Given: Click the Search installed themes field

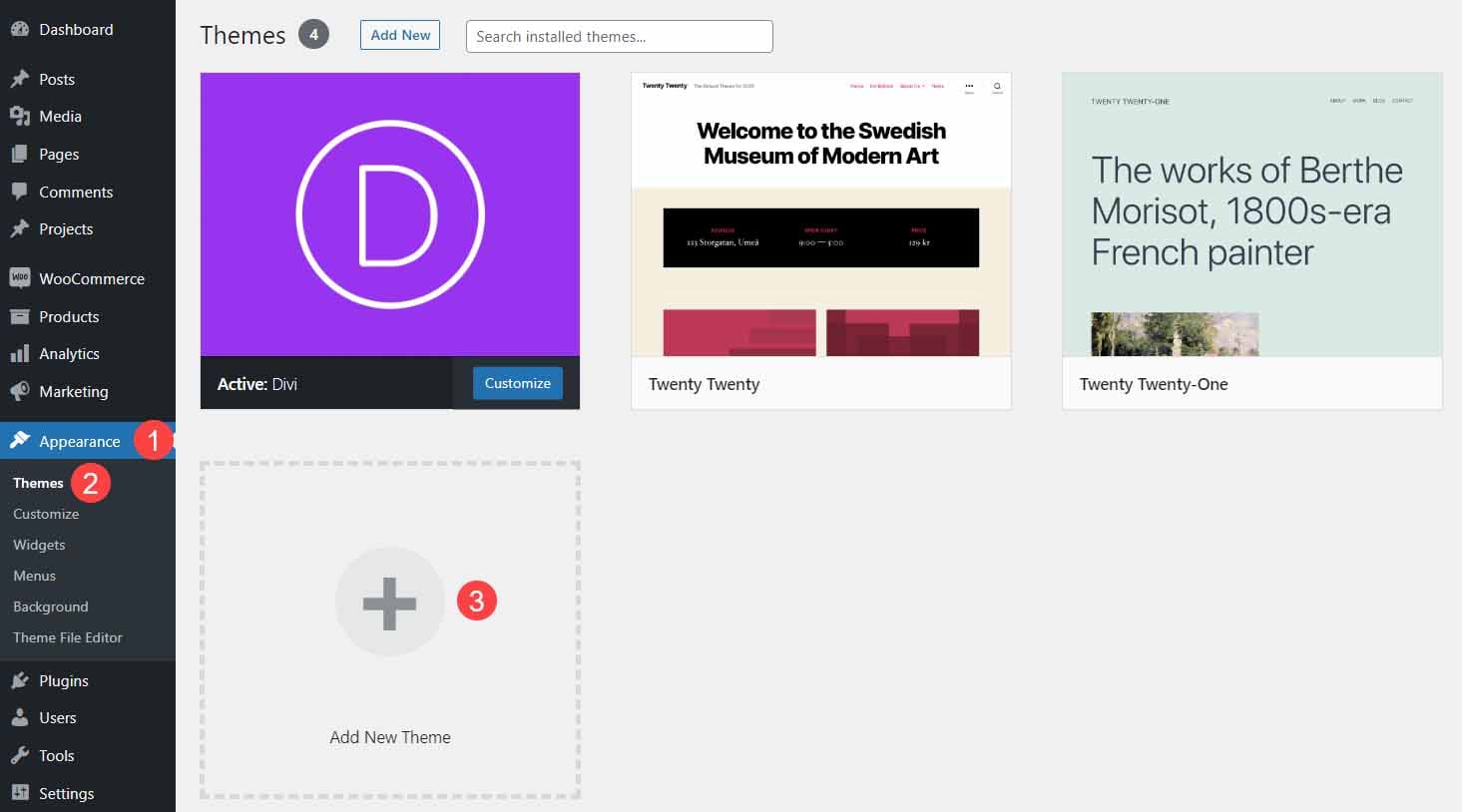Looking at the screenshot, I should pos(620,36).
